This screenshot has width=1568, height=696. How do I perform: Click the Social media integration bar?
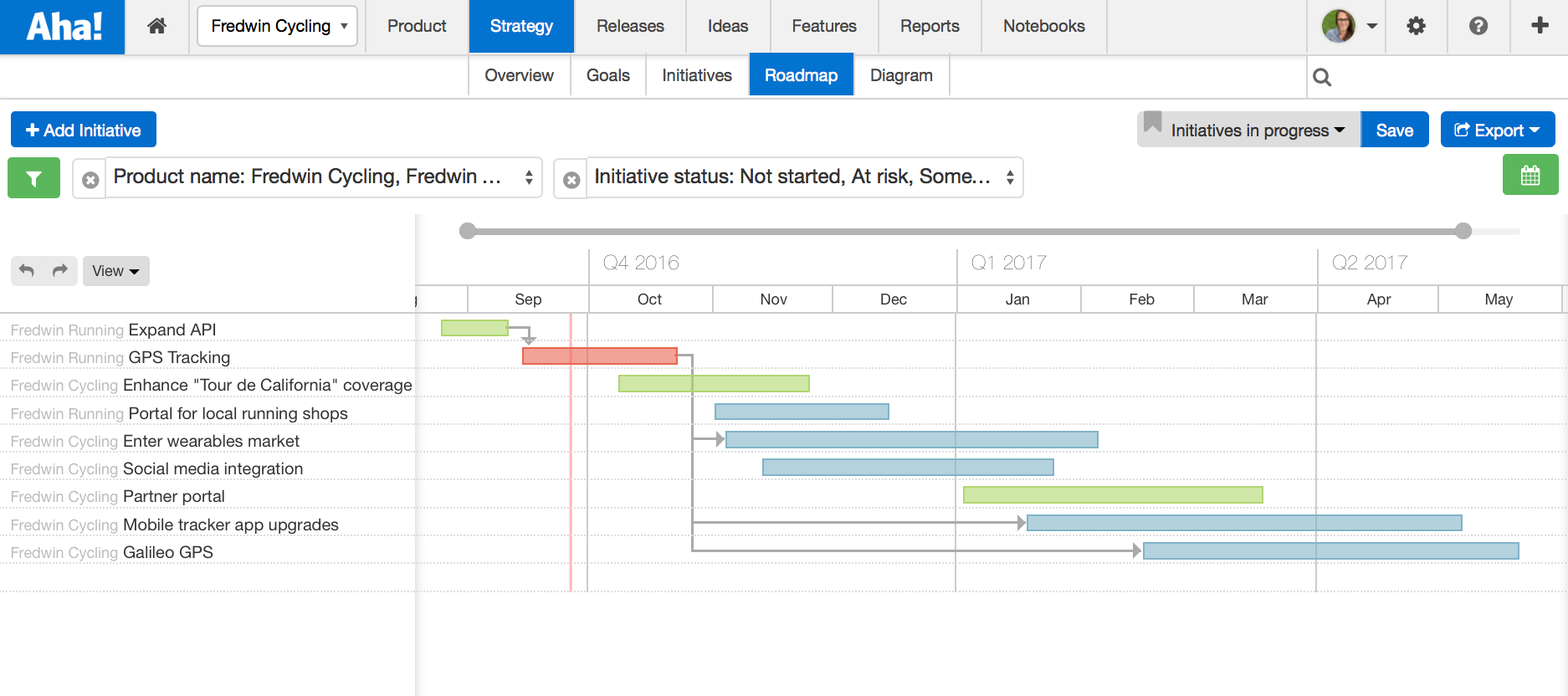coord(908,467)
